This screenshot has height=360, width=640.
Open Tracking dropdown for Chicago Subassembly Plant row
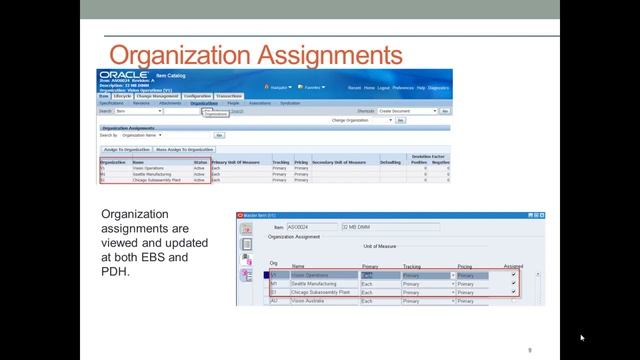453,293
